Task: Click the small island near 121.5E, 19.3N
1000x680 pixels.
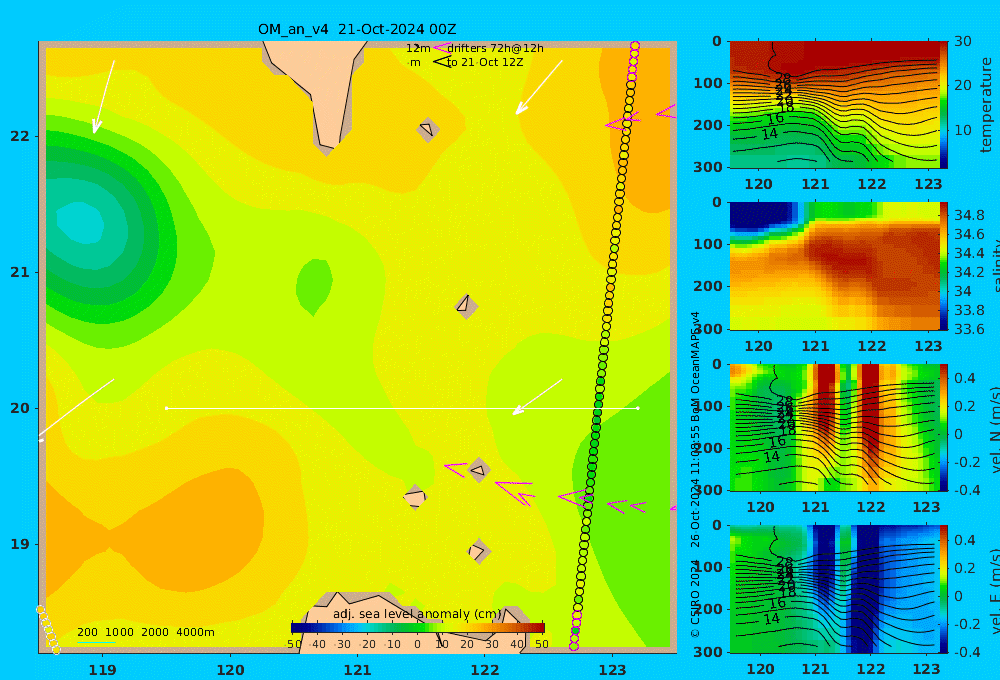Action: tap(415, 497)
